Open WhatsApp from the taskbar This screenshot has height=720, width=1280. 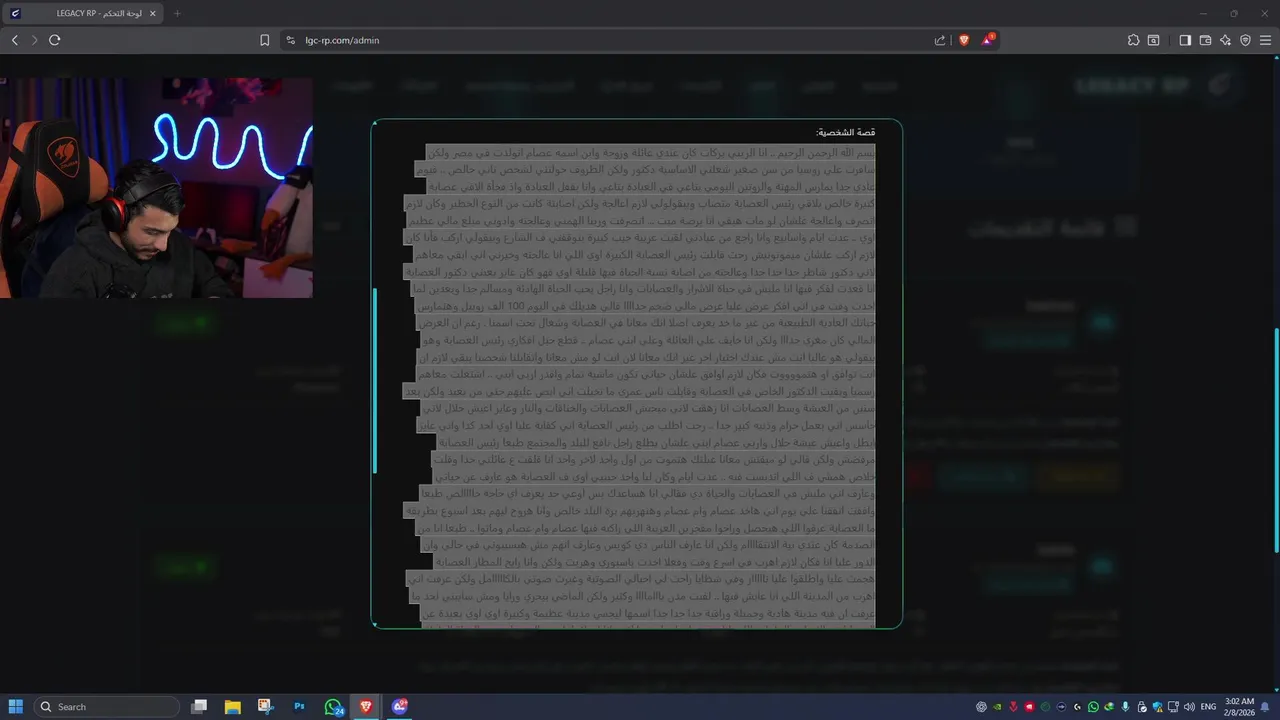point(334,707)
